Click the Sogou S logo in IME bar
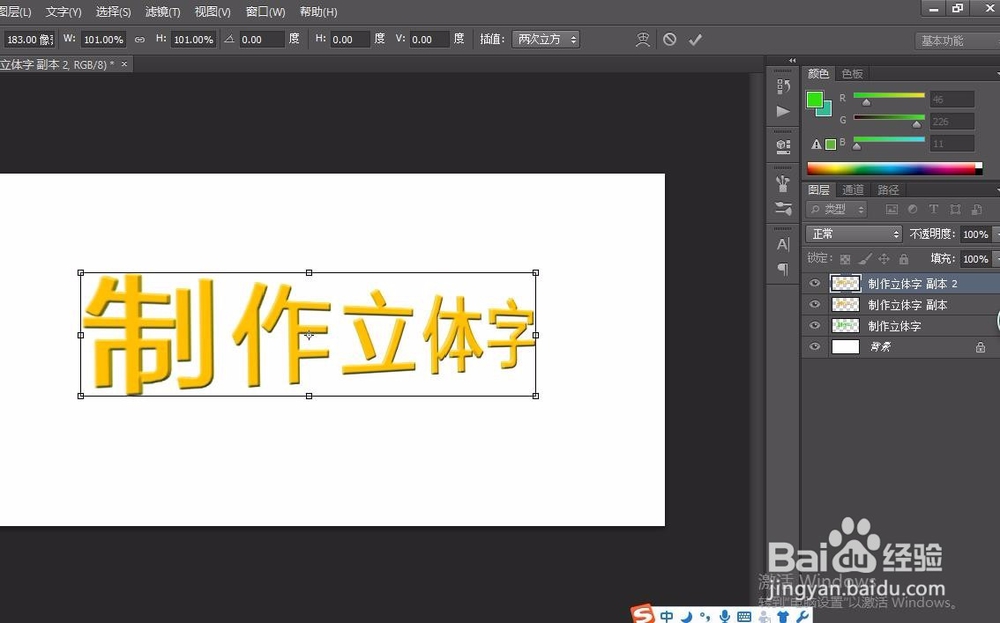Screen dimensions: 1000x623 point(642,614)
